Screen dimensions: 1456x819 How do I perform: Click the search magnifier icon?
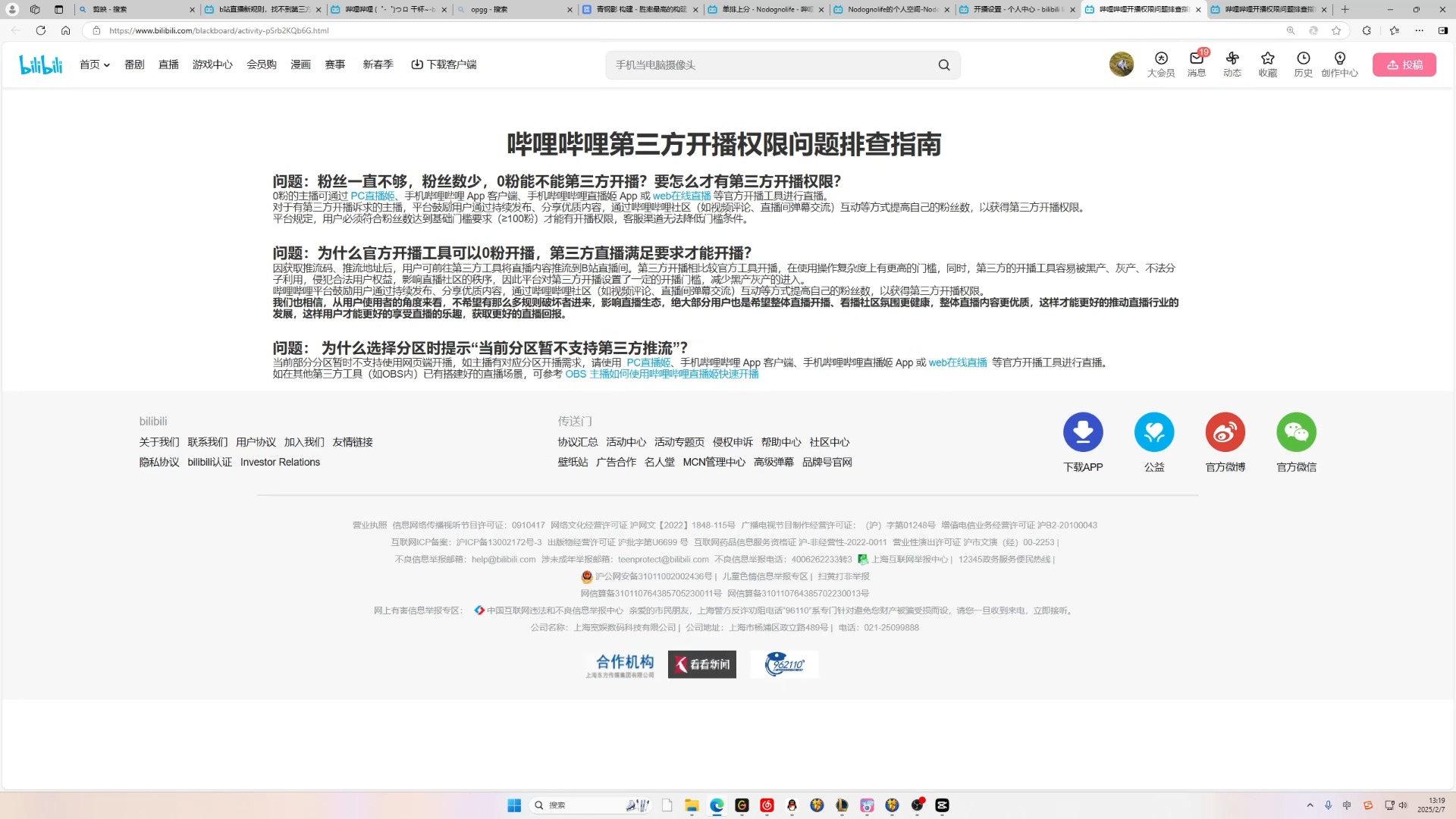(944, 65)
